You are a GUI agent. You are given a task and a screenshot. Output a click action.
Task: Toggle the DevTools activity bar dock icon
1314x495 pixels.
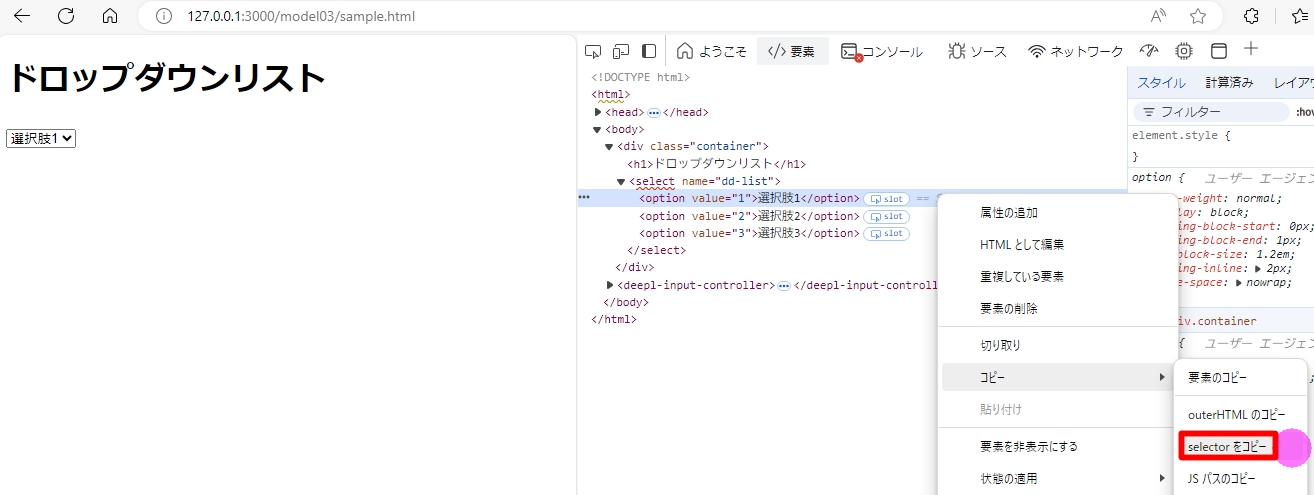[x=649, y=51]
